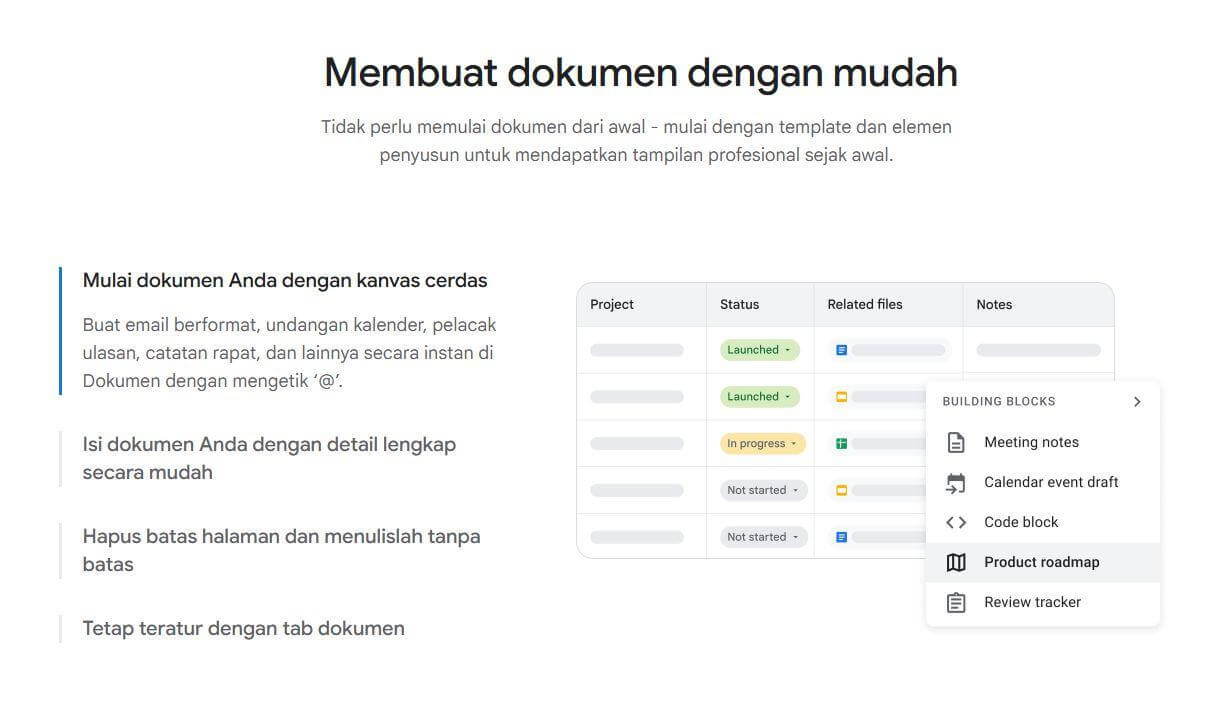This screenshot has width=1231, height=705.
Task: Open the first Launched status dropdown
Action: click(x=758, y=349)
